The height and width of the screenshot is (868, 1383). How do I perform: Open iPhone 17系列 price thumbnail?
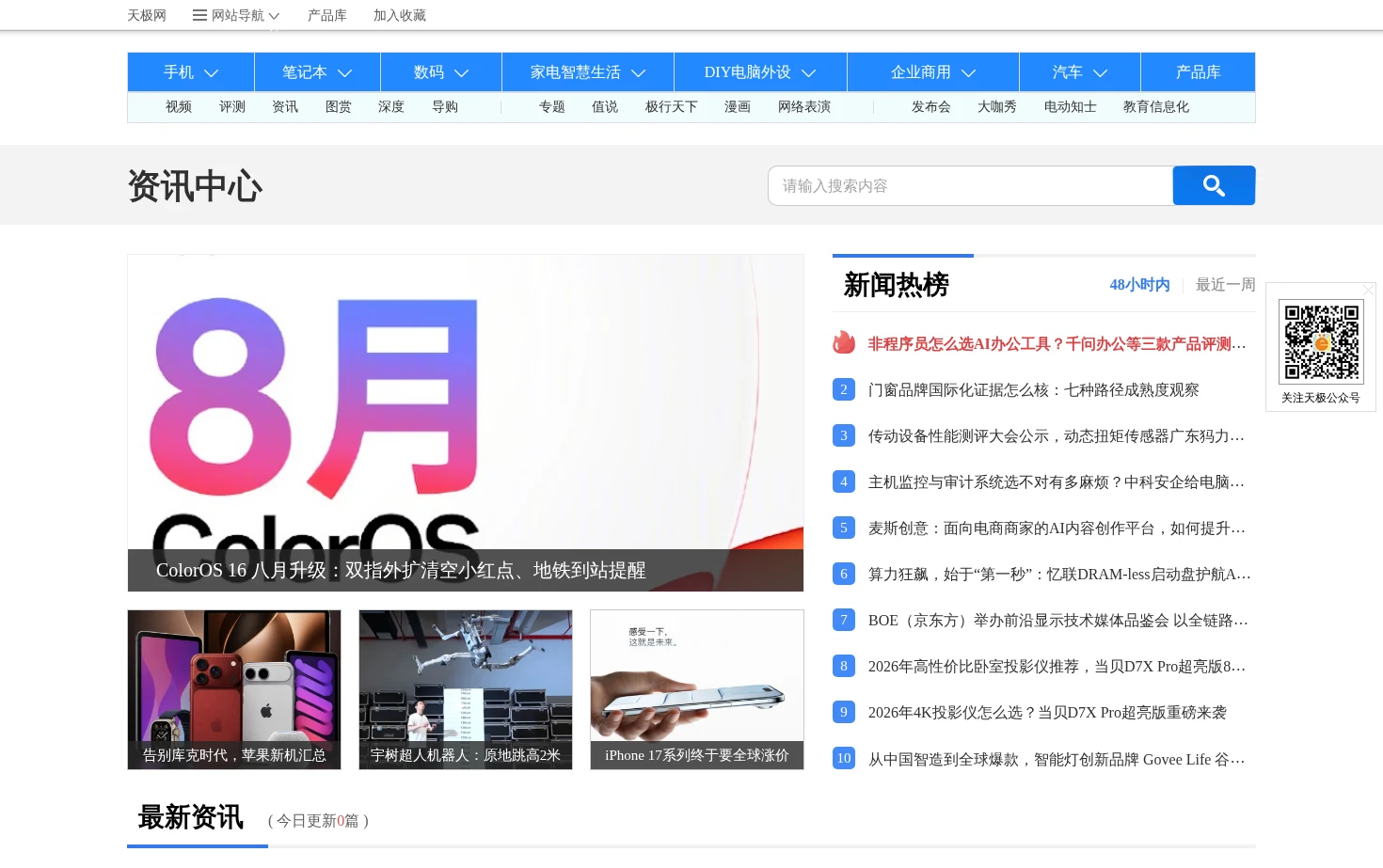tap(697, 689)
